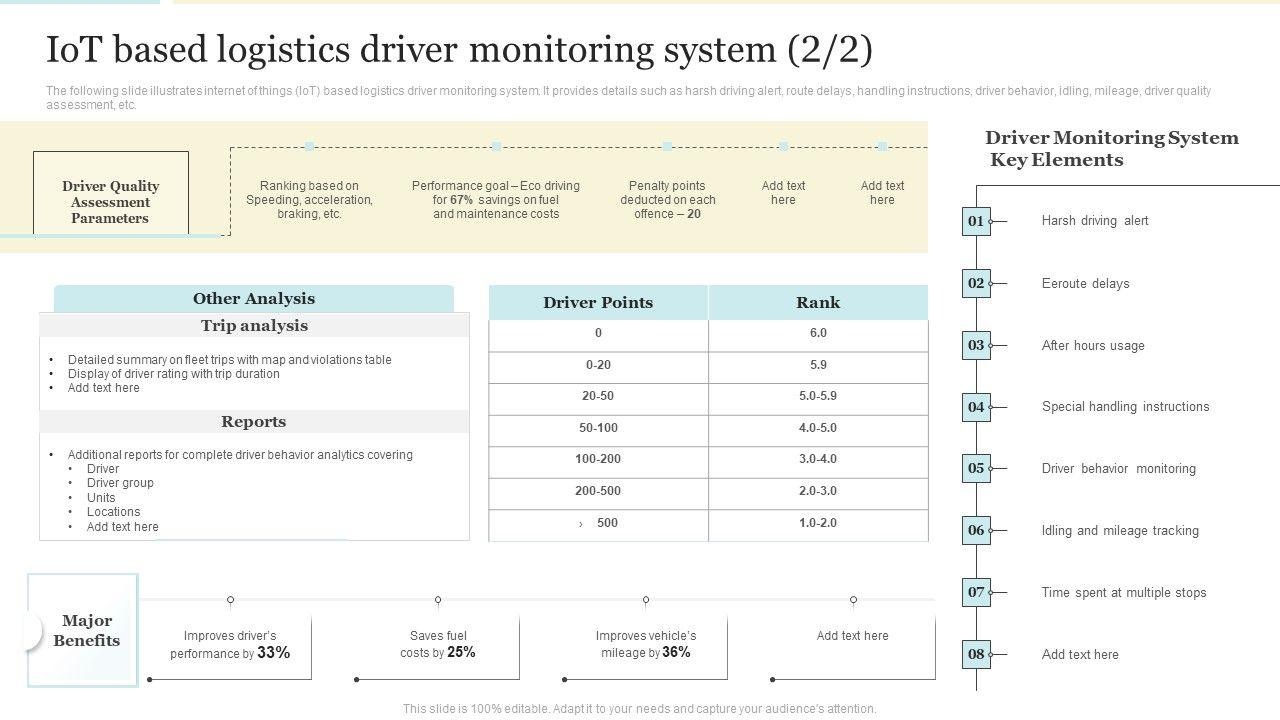This screenshot has height=720, width=1280.
Task: Select the 200-500 driver points table cell
Action: [x=598, y=491]
